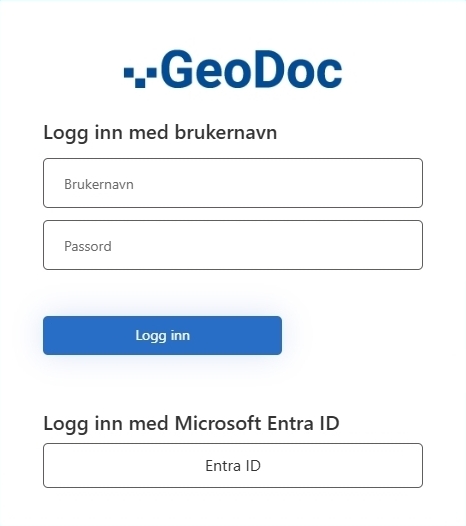This screenshot has width=466, height=526.
Task: Sign in with the Entra ID button
Action: [x=233, y=465]
